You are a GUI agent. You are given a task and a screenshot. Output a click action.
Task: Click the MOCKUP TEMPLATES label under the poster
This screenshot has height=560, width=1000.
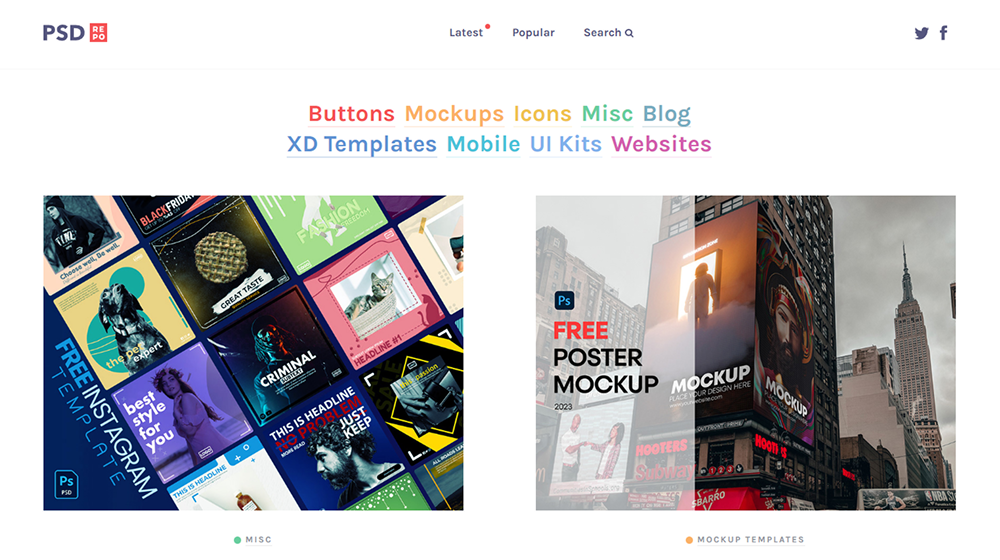[x=751, y=540]
